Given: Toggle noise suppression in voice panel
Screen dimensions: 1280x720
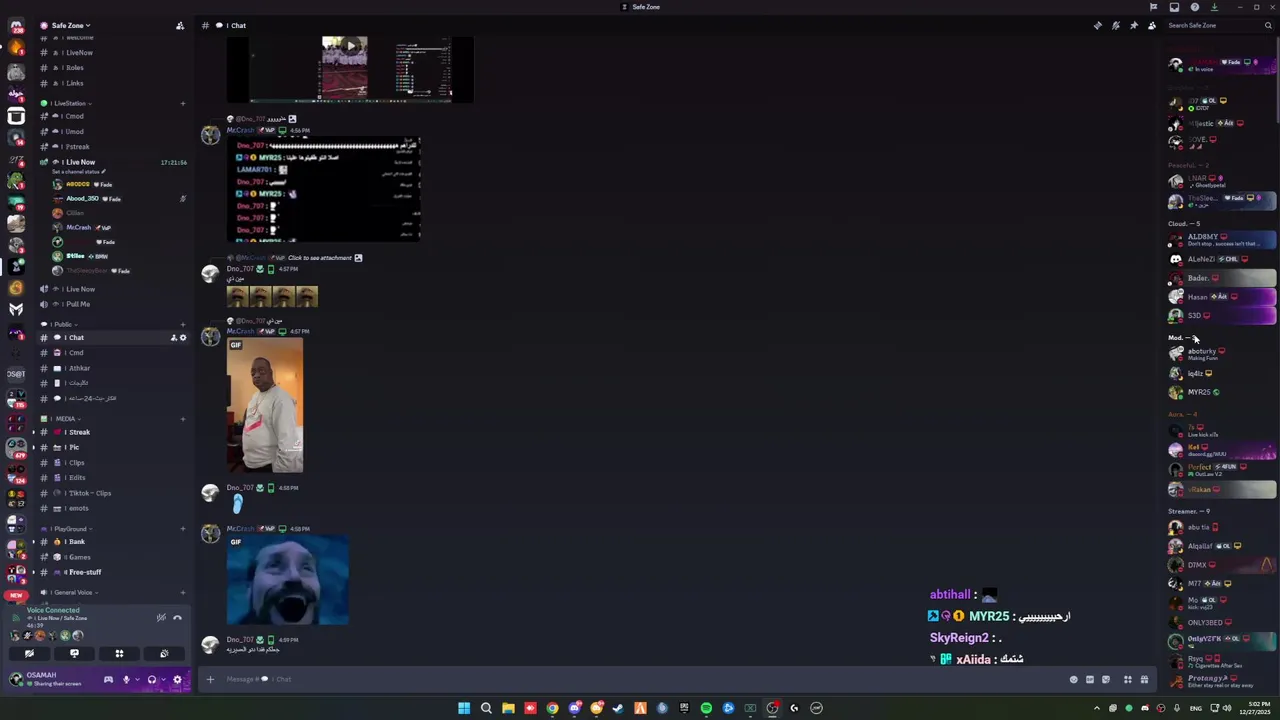Looking at the screenshot, I should [x=161, y=617].
